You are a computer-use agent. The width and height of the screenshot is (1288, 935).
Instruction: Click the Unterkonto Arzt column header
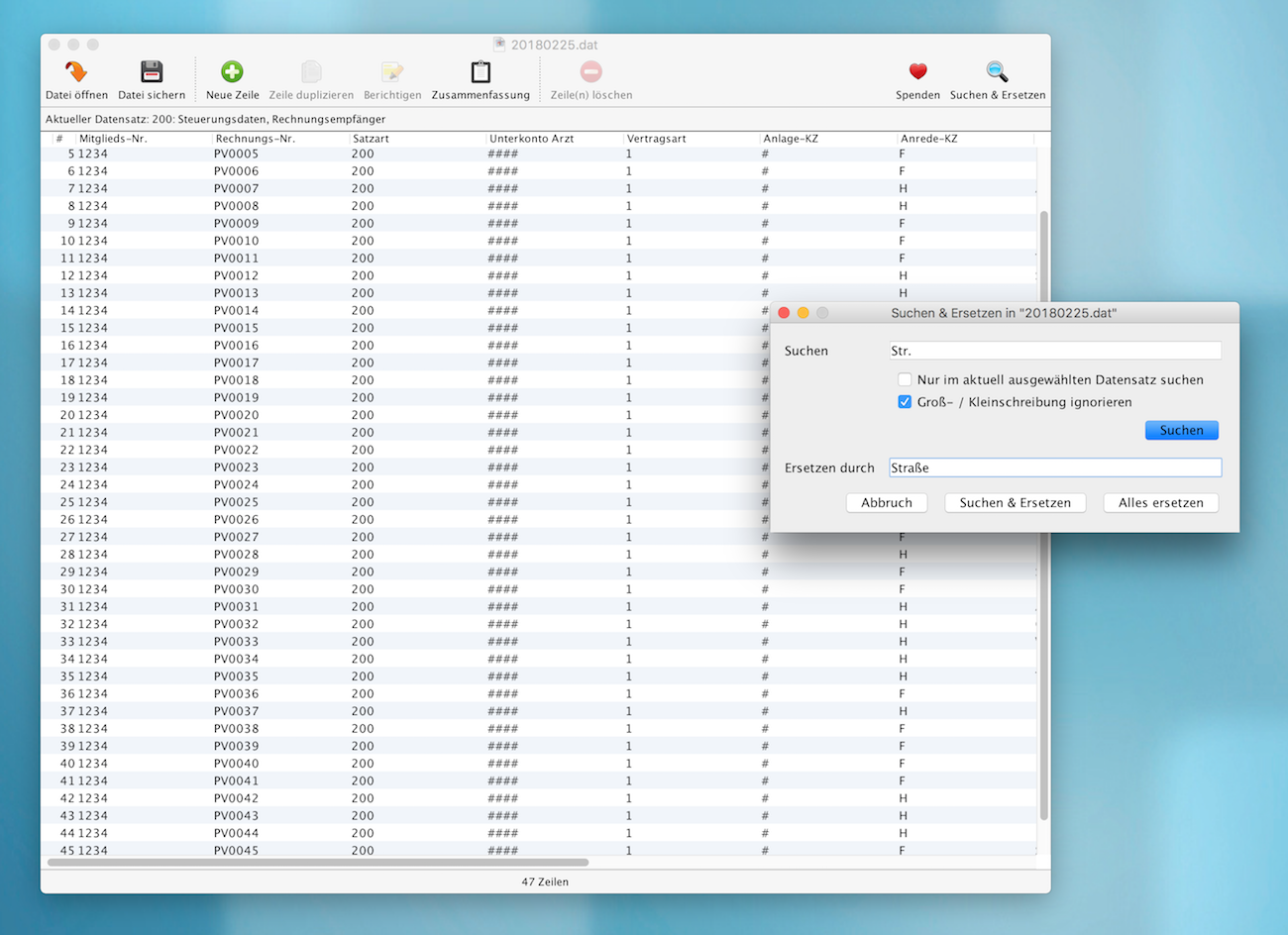[532, 139]
